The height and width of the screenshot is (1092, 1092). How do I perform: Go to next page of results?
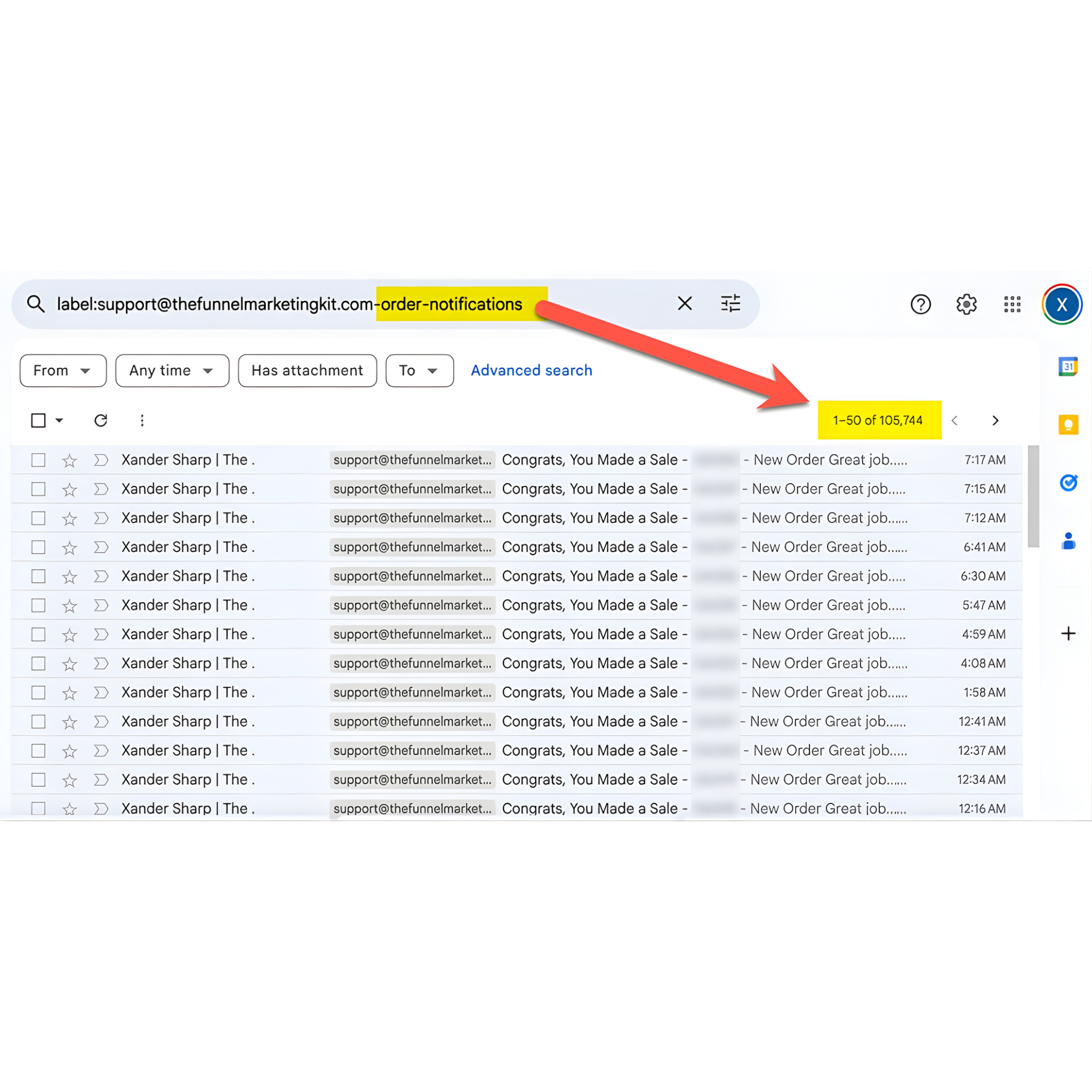coord(995,421)
